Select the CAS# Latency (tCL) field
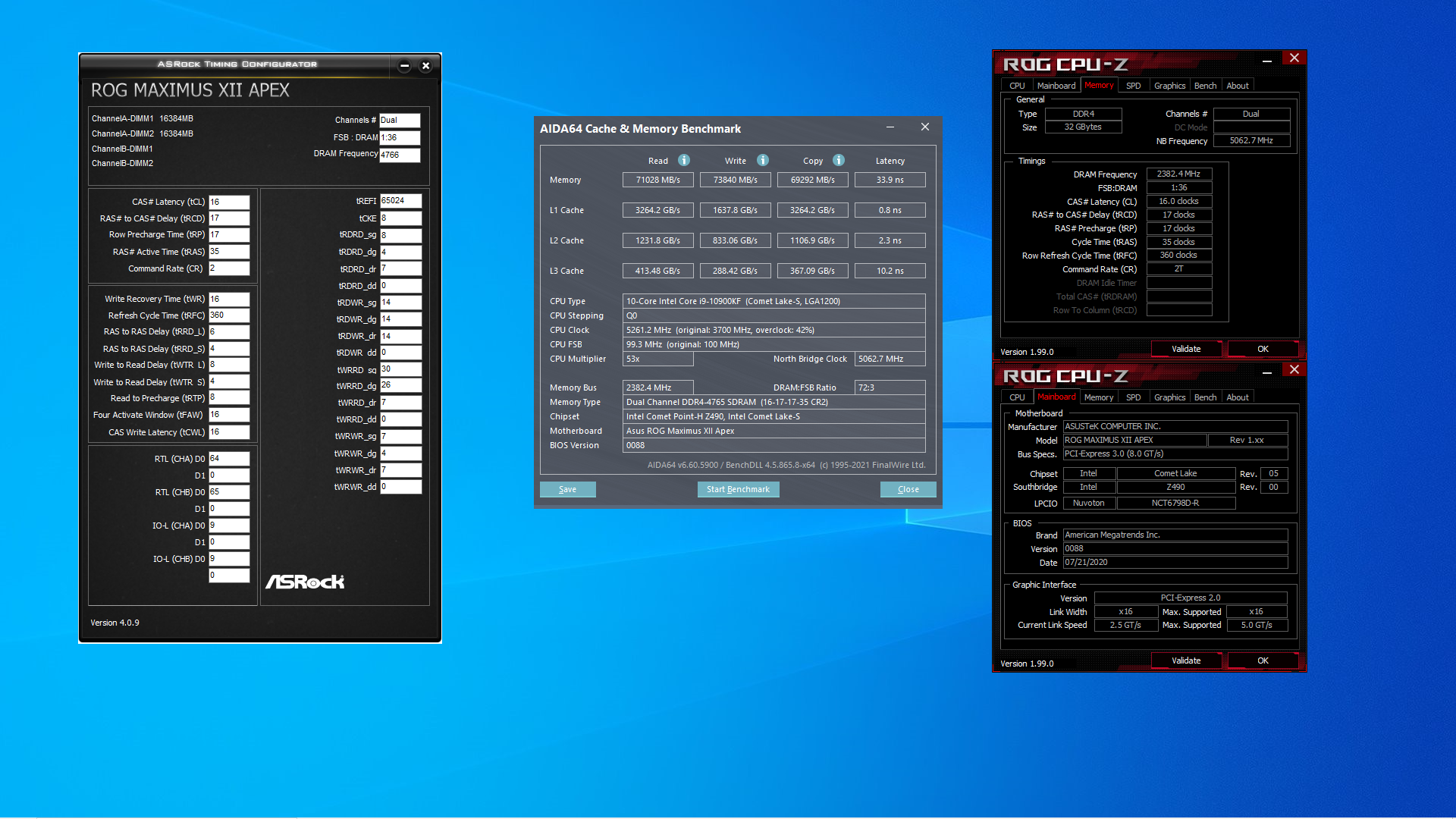1456x819 pixels. pos(229,202)
